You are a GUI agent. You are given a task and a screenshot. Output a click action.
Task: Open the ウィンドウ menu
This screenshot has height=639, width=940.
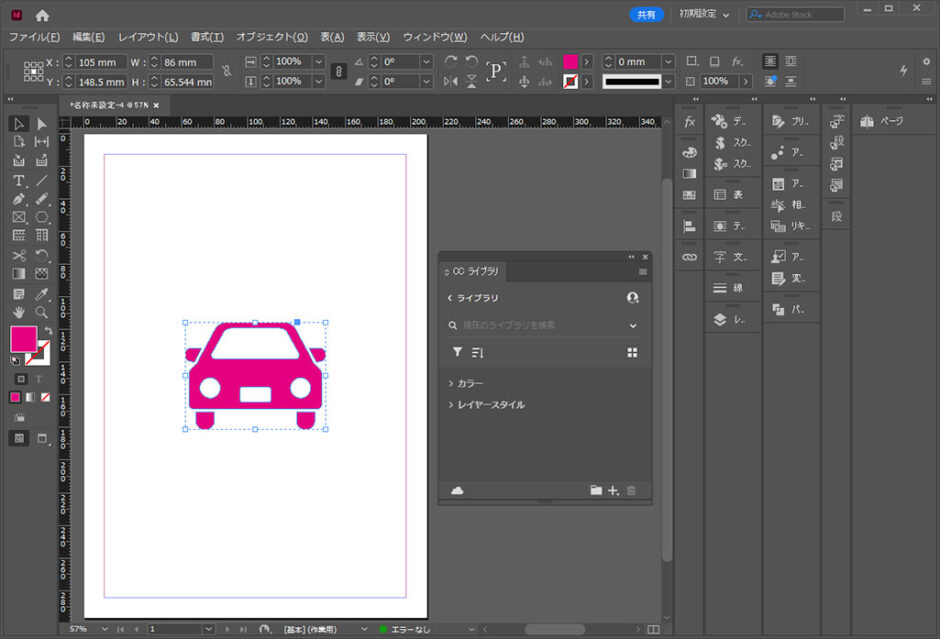click(x=434, y=37)
